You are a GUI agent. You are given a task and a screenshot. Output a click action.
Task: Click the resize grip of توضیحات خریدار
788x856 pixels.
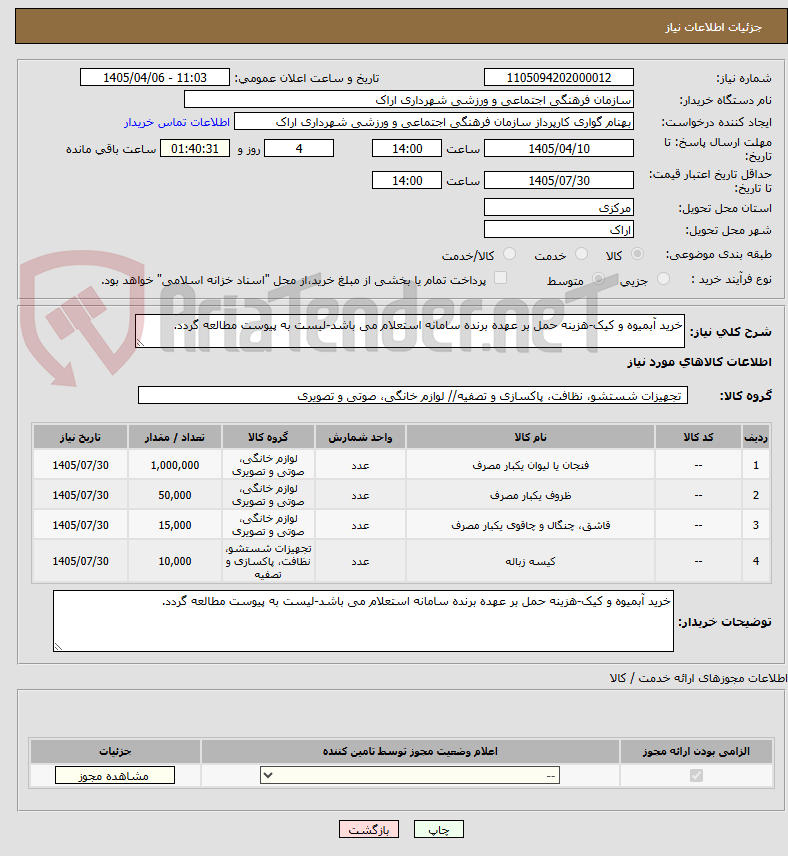[58, 647]
